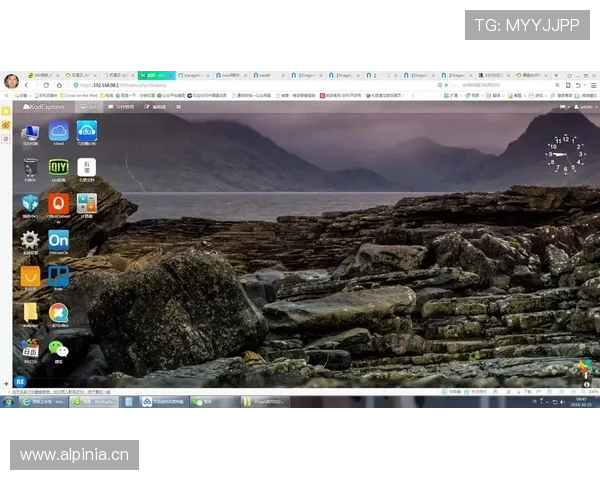600x480 pixels.
Task: Click the KodExplorer logo
Action: [x=44, y=106]
